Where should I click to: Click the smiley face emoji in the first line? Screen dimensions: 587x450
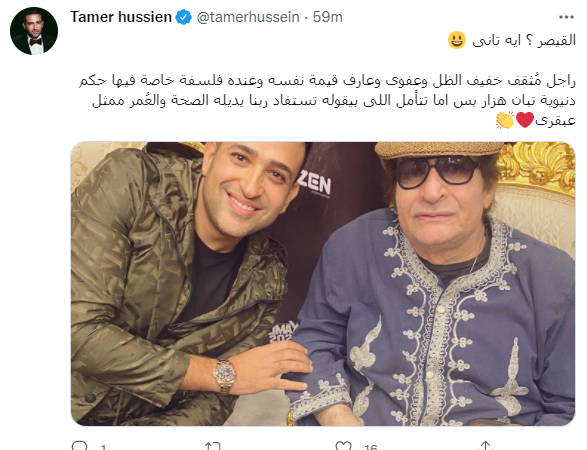point(457,40)
